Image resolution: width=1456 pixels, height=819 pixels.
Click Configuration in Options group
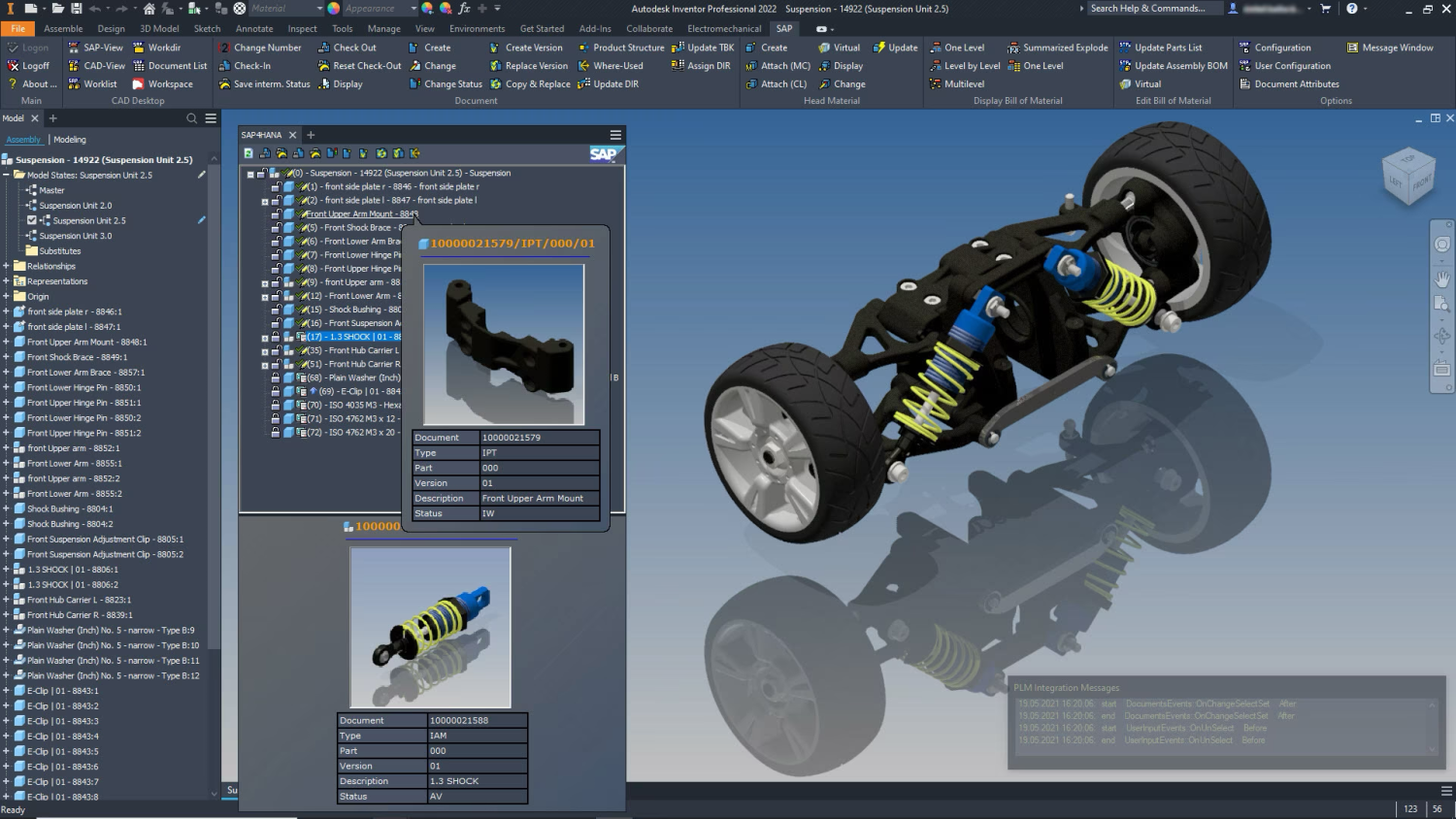(x=1274, y=48)
